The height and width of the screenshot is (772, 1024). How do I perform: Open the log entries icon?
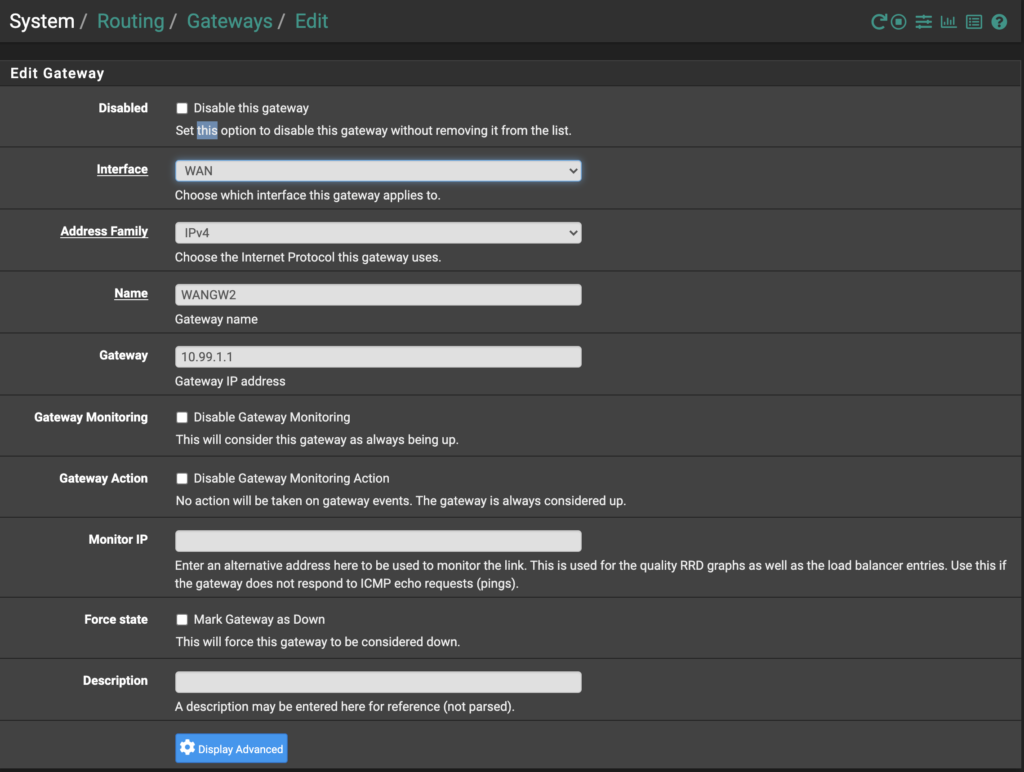(x=973, y=22)
